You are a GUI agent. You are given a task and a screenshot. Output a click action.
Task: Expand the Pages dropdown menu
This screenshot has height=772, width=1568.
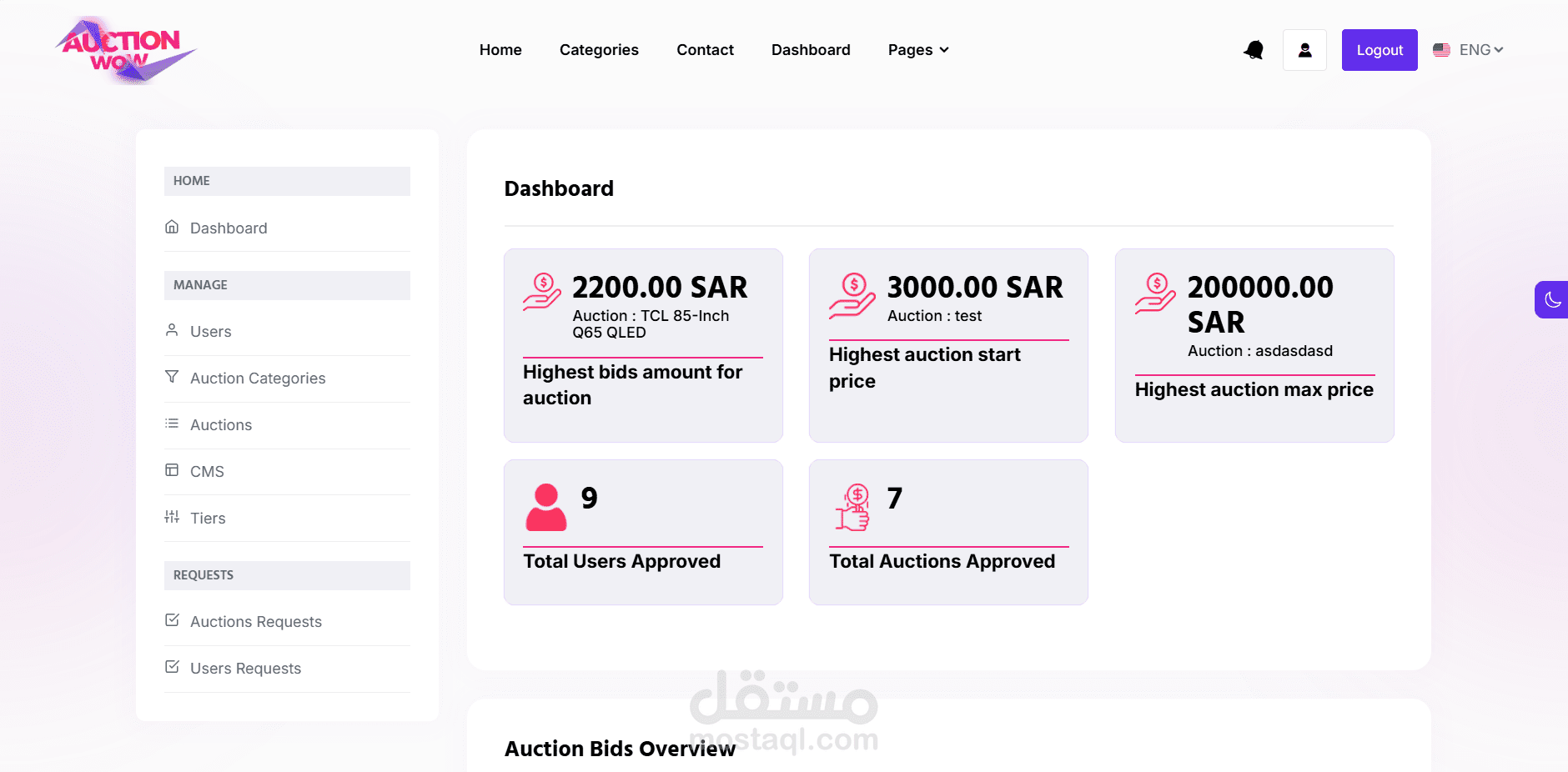point(918,50)
